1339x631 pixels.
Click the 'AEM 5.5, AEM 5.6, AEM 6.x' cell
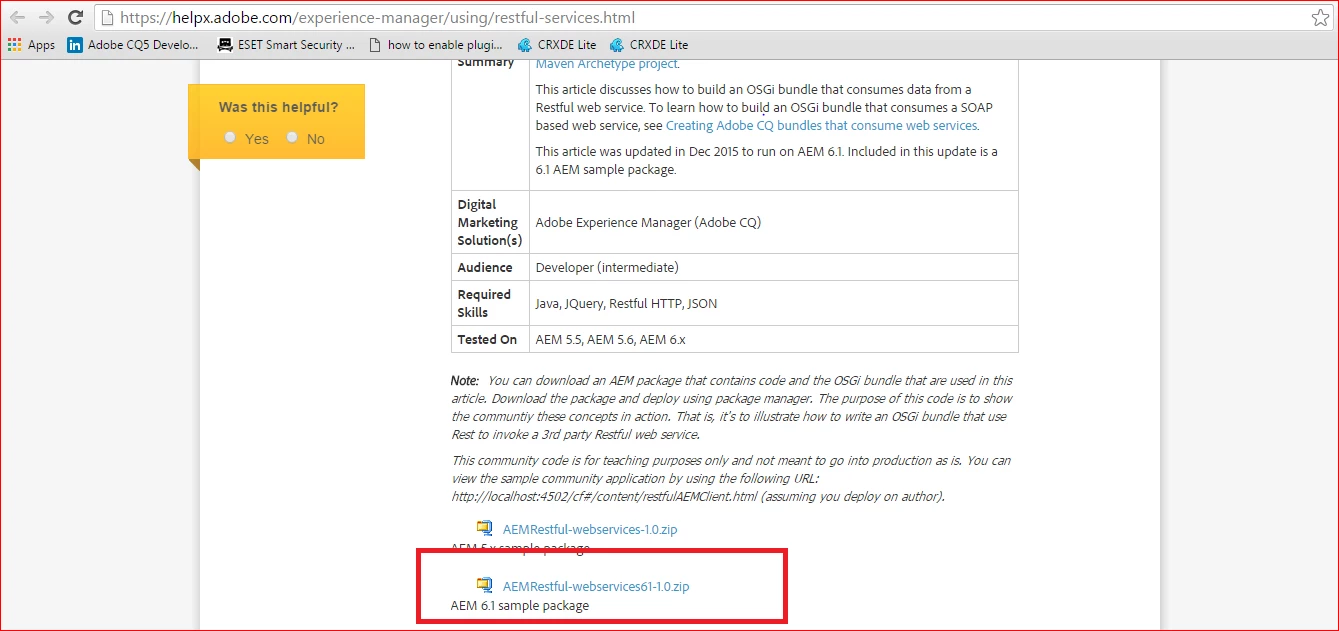click(774, 339)
